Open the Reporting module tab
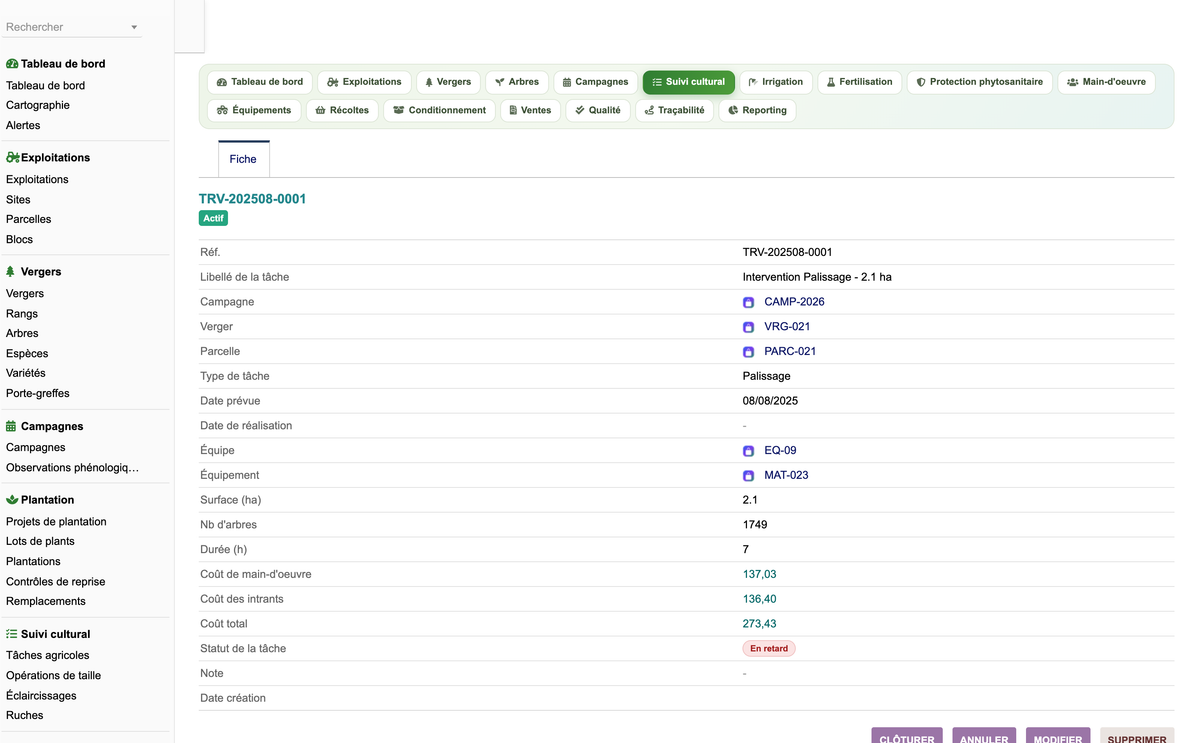 click(758, 110)
